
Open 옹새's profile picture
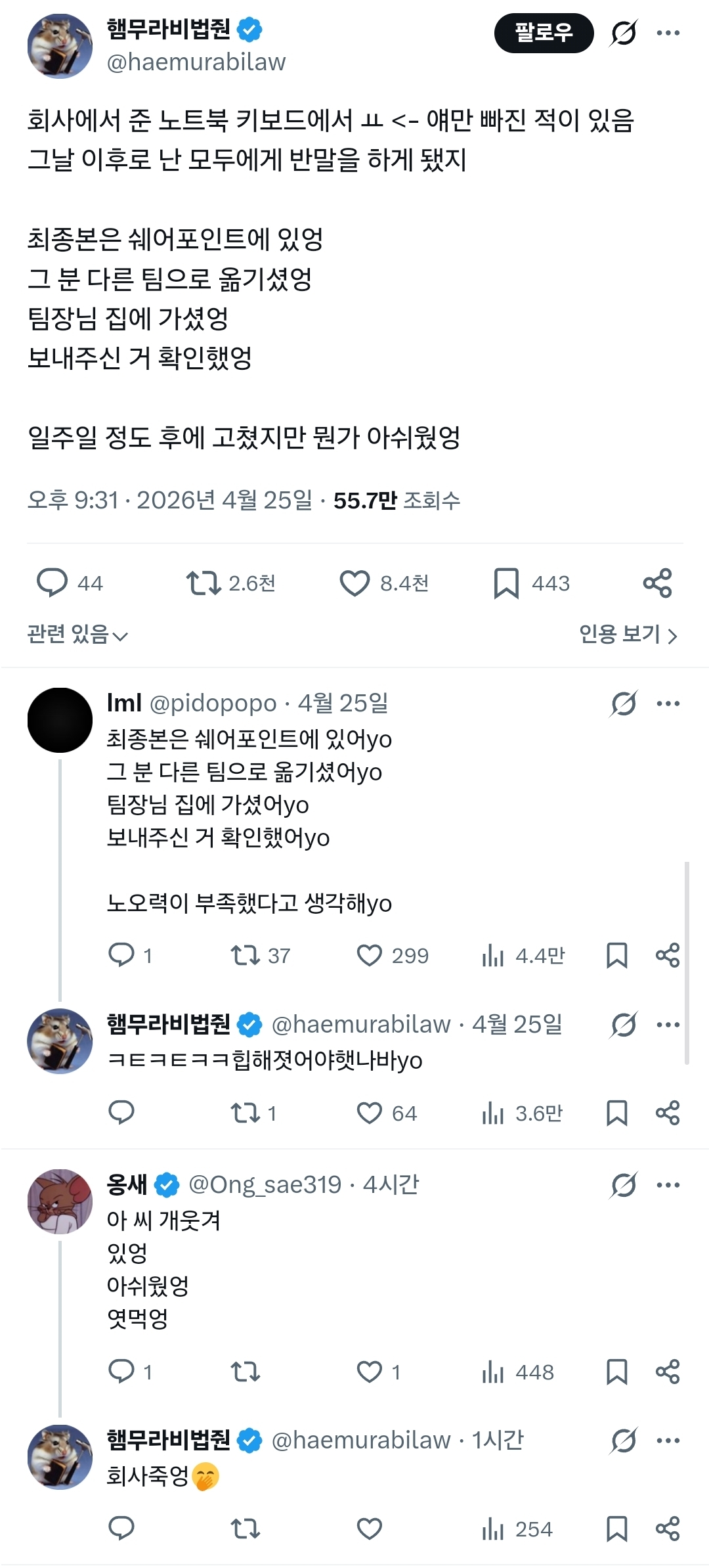60,1201
